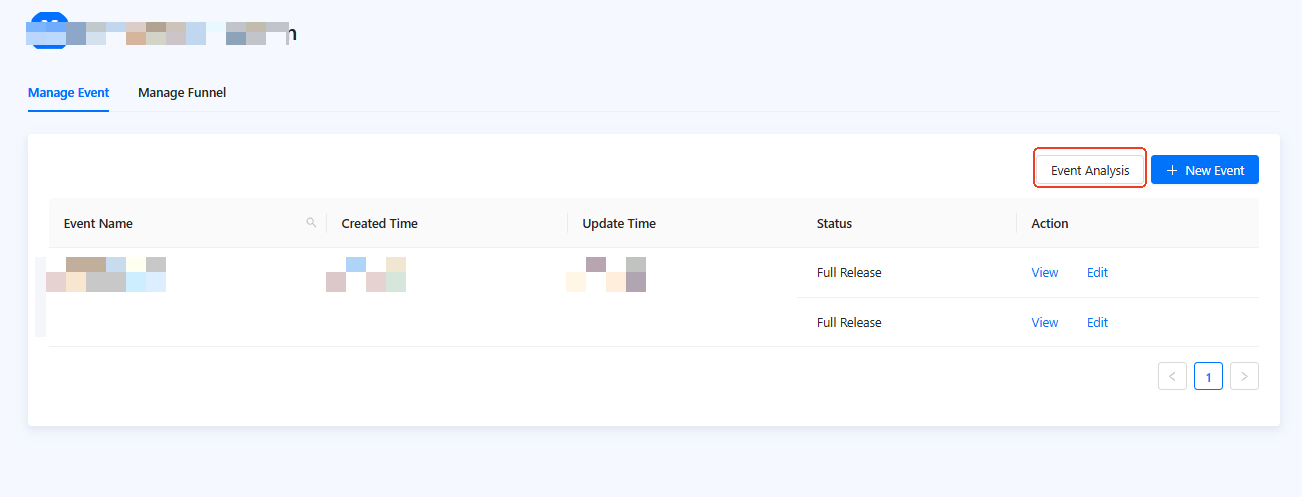
Task: Edit the first event row
Action: pos(1097,273)
